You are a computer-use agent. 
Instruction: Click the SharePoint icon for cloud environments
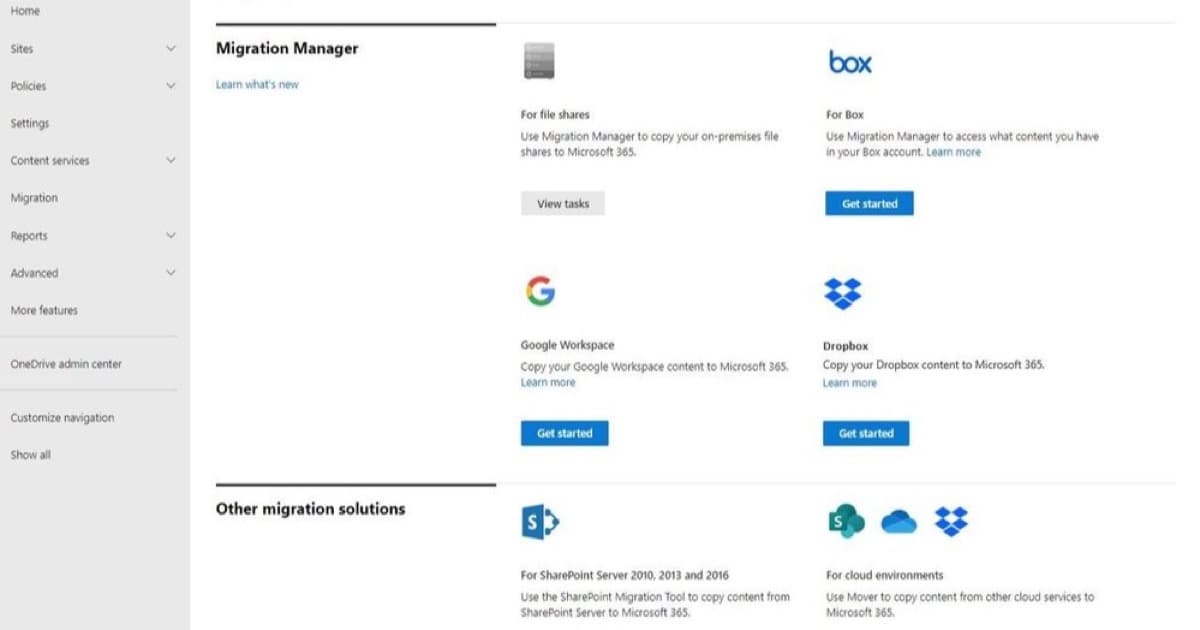tap(846, 521)
